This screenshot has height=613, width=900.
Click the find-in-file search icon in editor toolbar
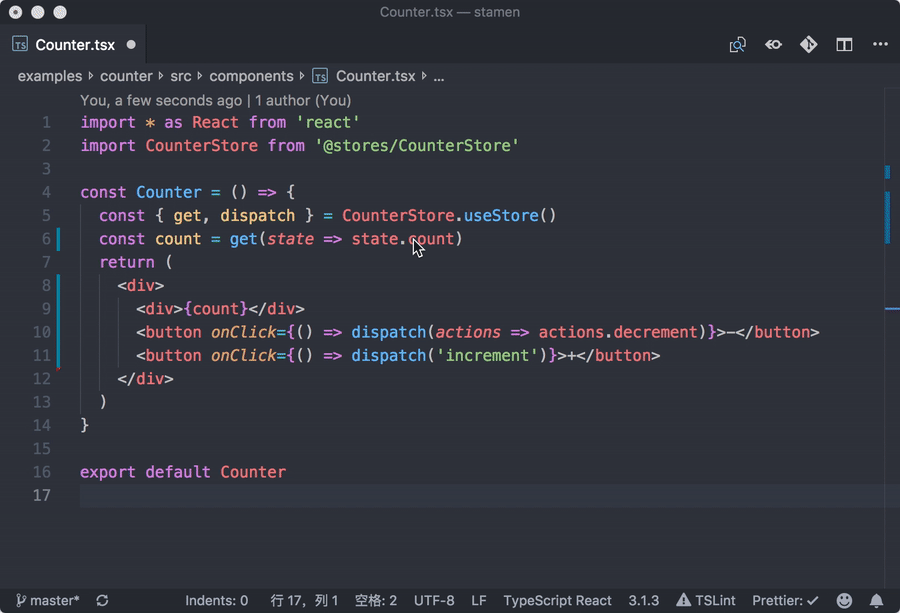tap(738, 45)
